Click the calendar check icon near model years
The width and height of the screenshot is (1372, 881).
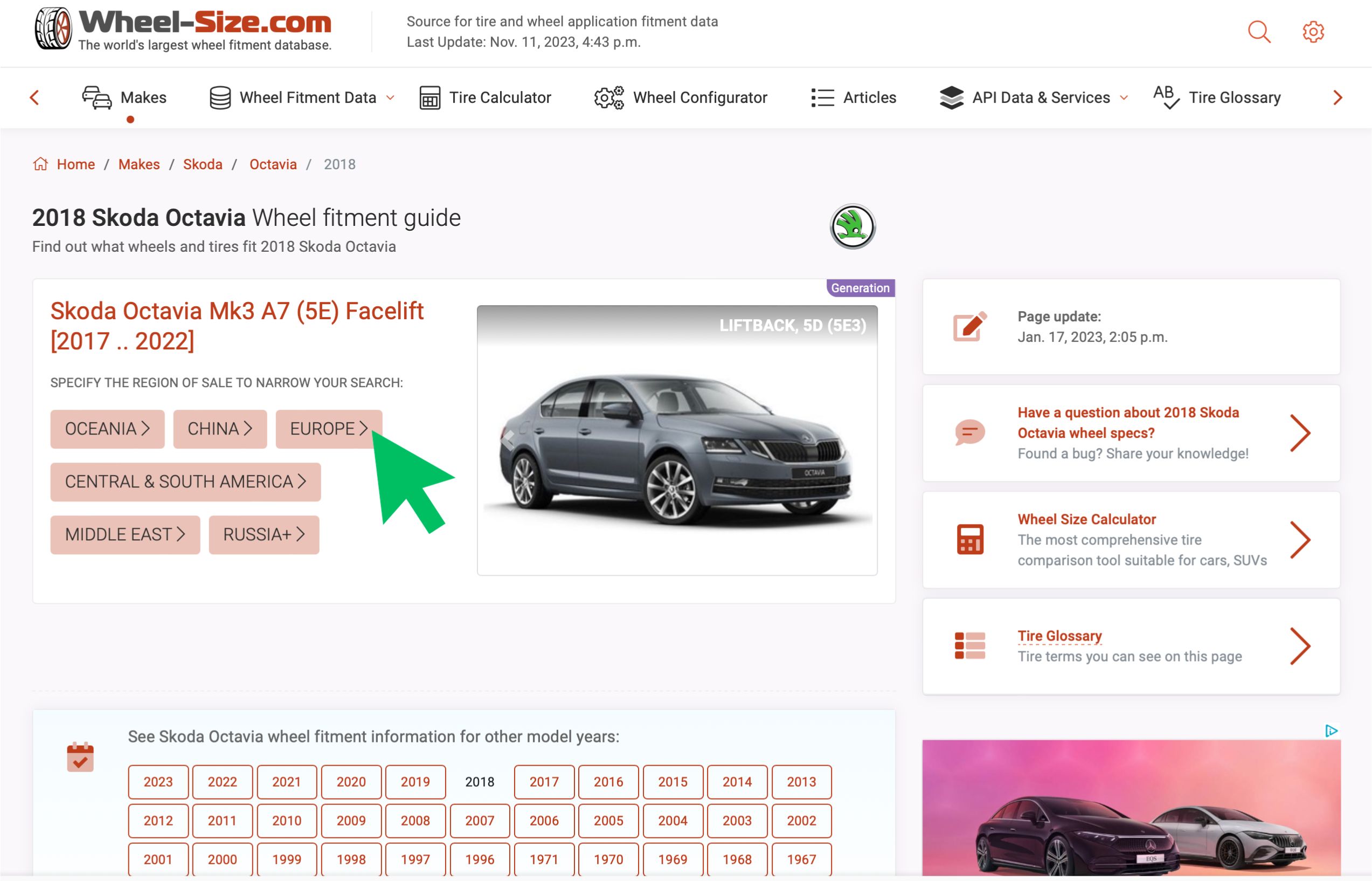click(80, 757)
